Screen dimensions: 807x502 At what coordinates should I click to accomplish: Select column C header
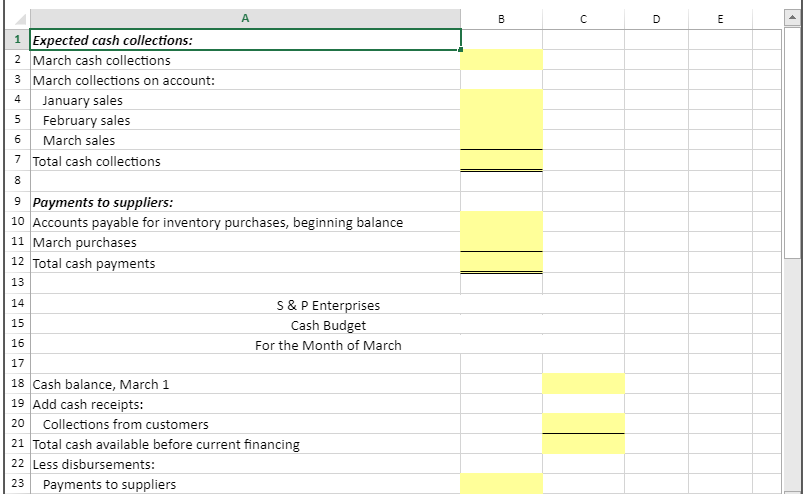583,19
